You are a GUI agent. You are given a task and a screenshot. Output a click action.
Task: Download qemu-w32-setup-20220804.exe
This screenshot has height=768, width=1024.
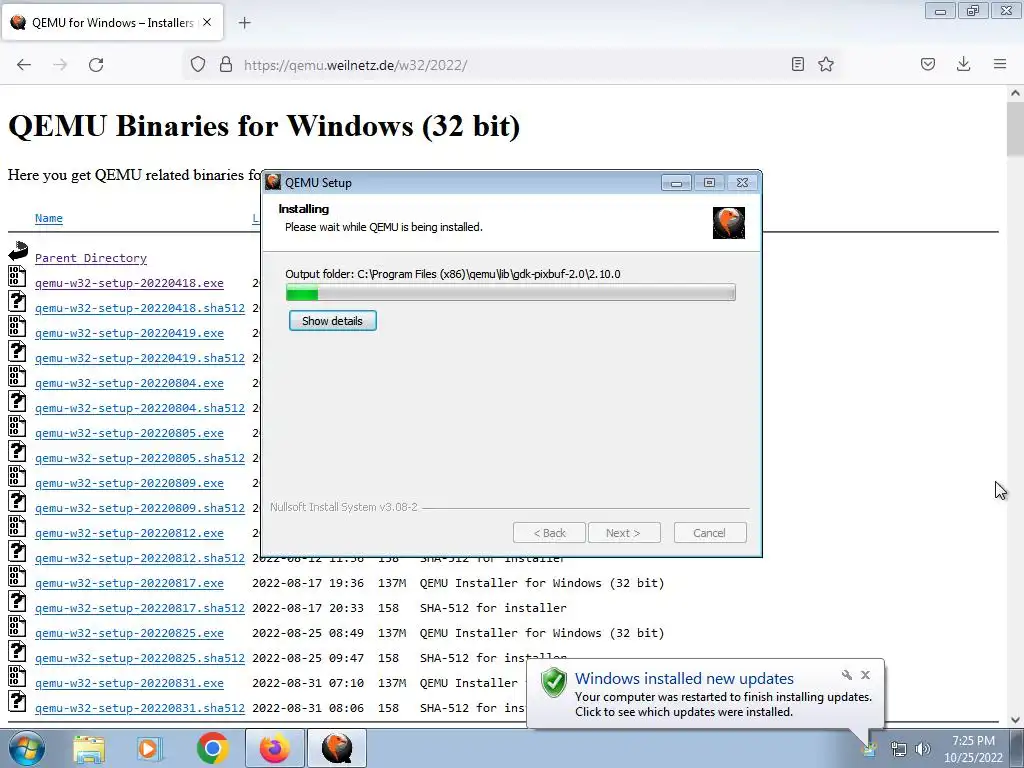129,383
